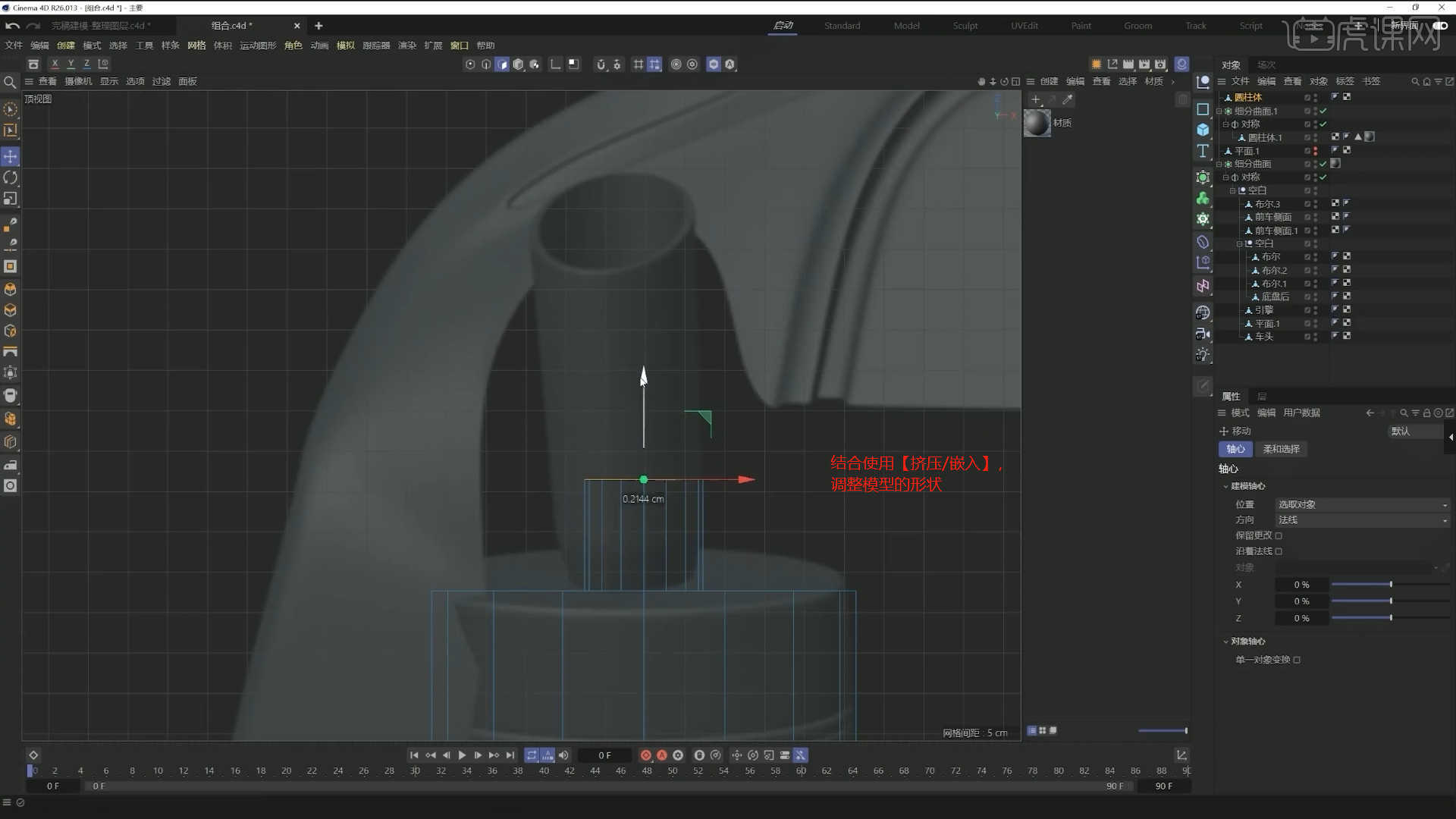Open the 网格 menu

pos(196,45)
